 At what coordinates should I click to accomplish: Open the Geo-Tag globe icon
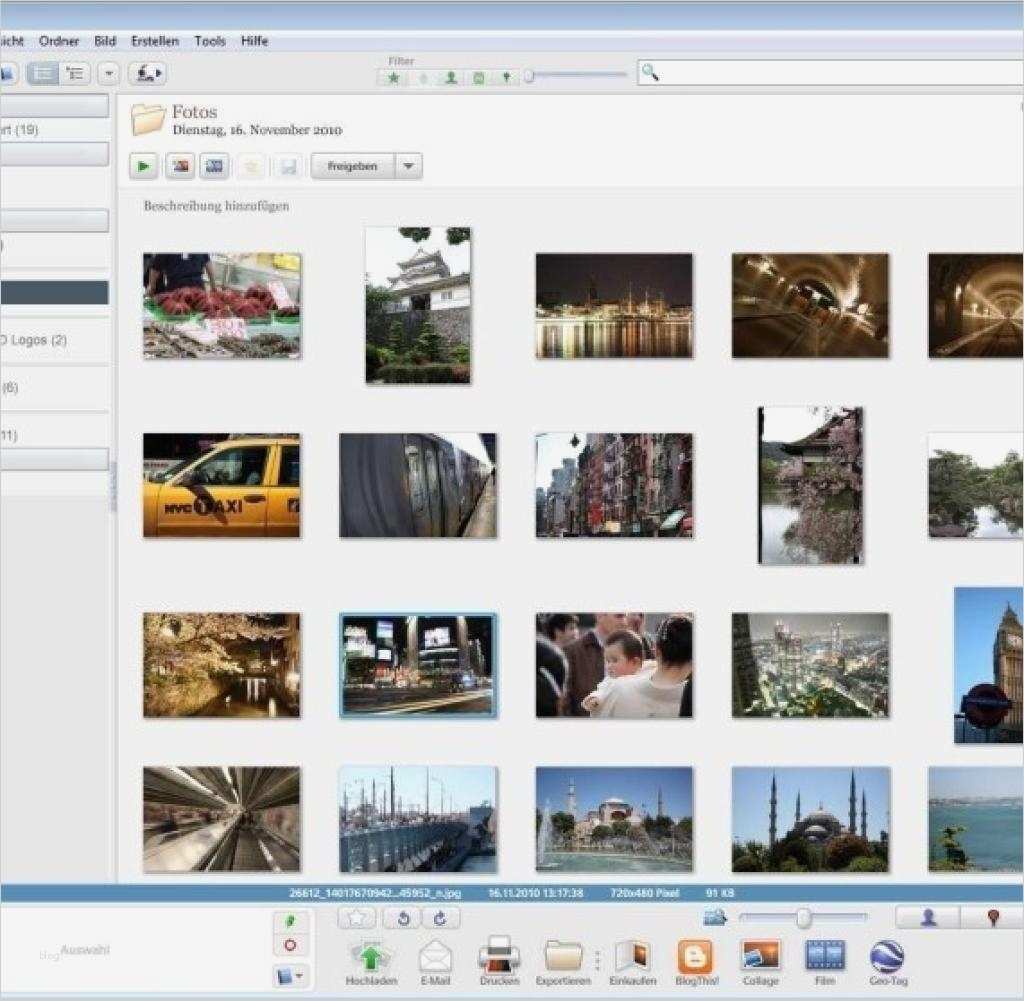(x=887, y=956)
